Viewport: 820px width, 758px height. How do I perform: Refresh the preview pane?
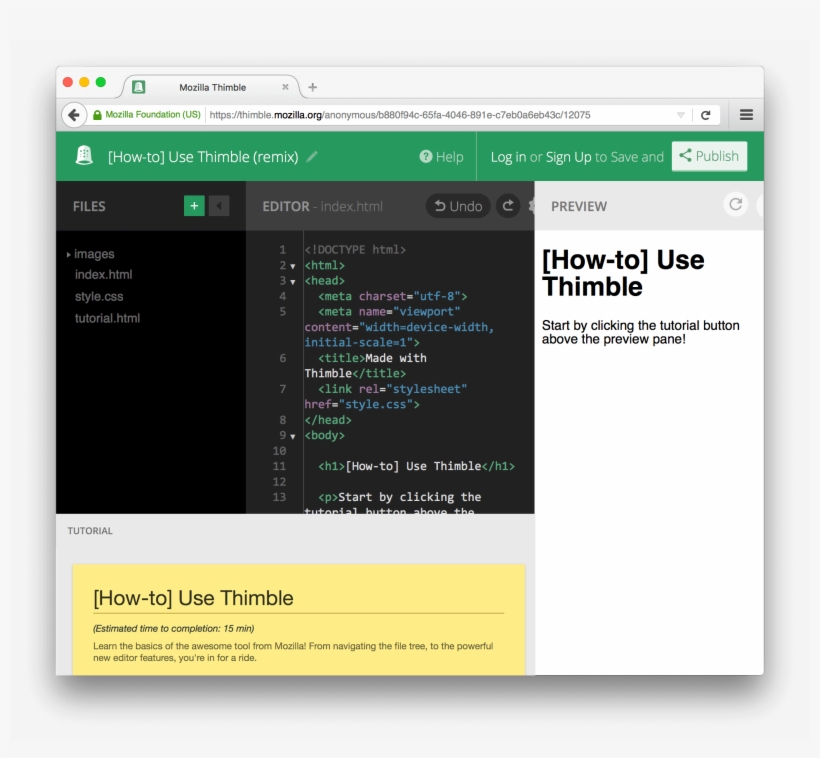(735, 205)
